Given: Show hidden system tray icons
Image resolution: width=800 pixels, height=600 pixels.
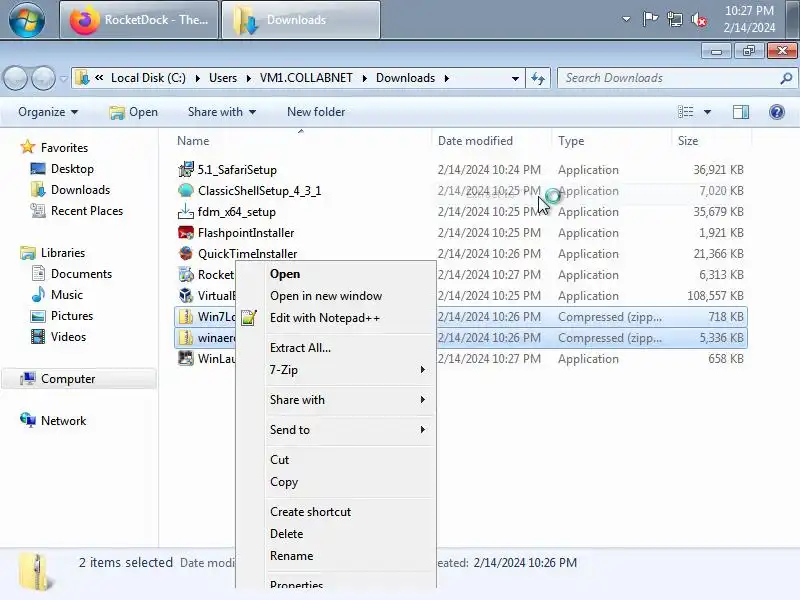Looking at the screenshot, I should tap(626, 19).
